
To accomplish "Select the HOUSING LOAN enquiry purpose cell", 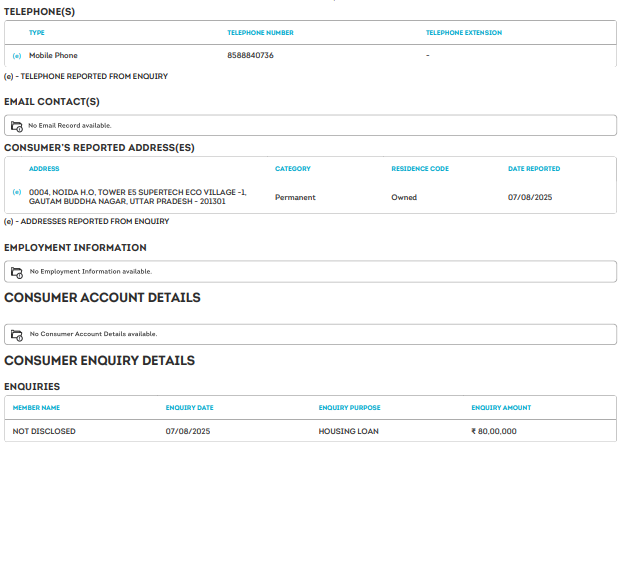I will pos(348,432).
